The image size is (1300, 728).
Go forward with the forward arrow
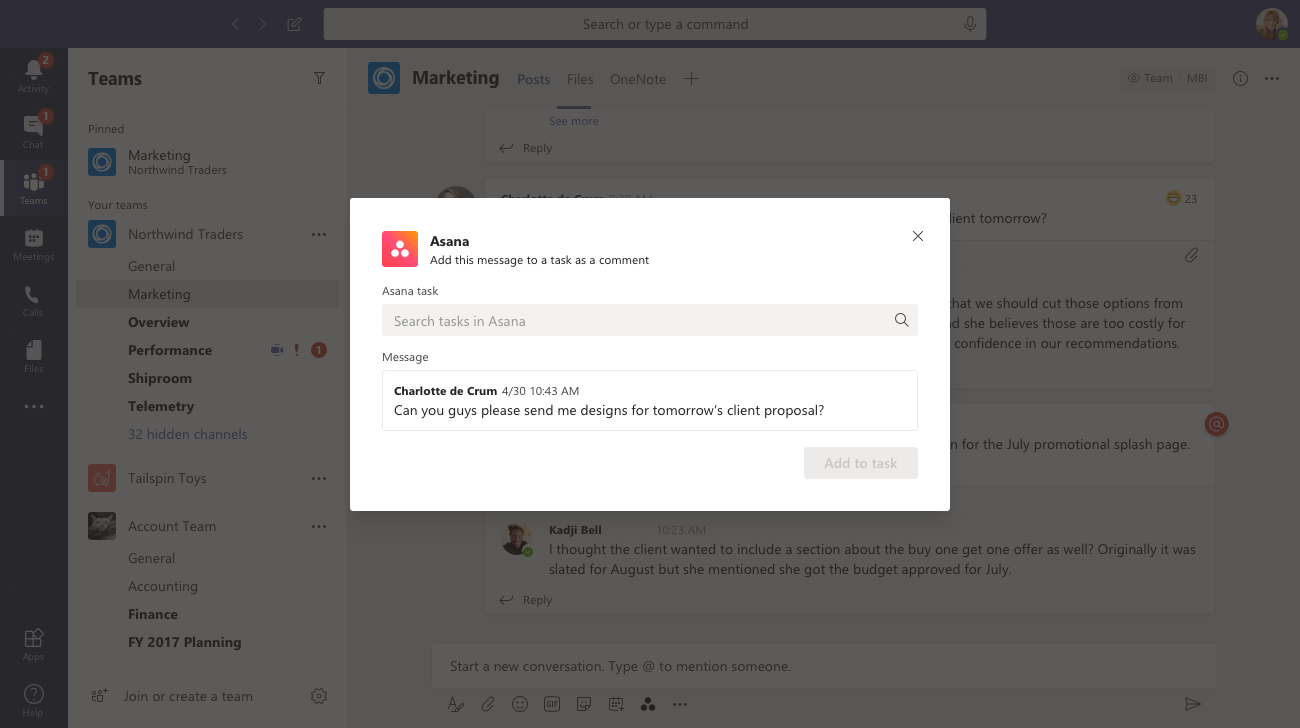click(263, 24)
